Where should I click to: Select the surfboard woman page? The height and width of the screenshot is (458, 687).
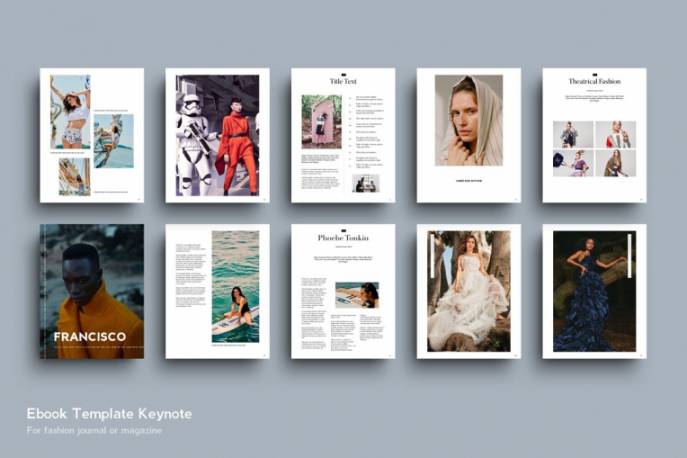click(217, 291)
